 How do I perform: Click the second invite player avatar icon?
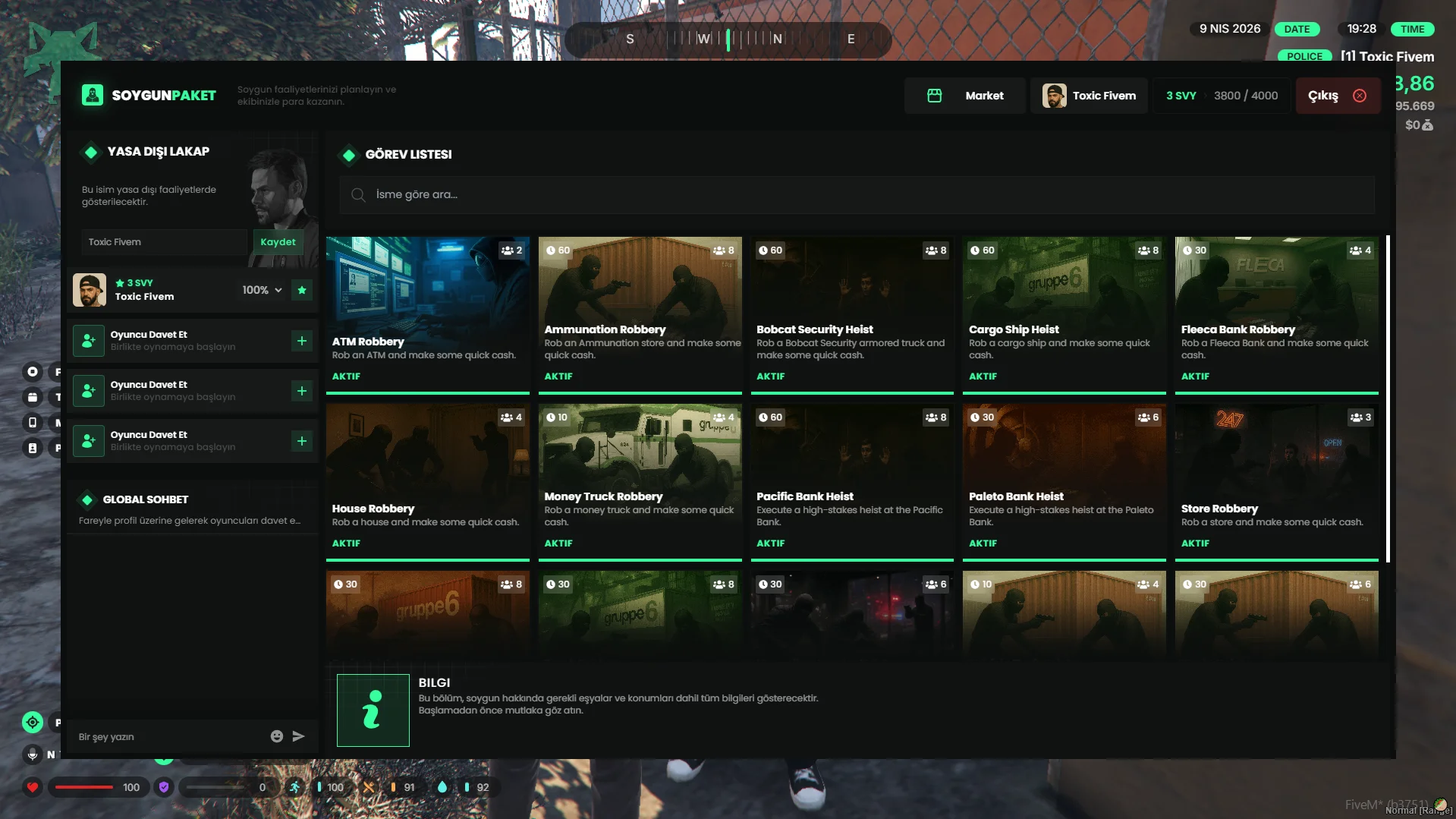point(89,391)
